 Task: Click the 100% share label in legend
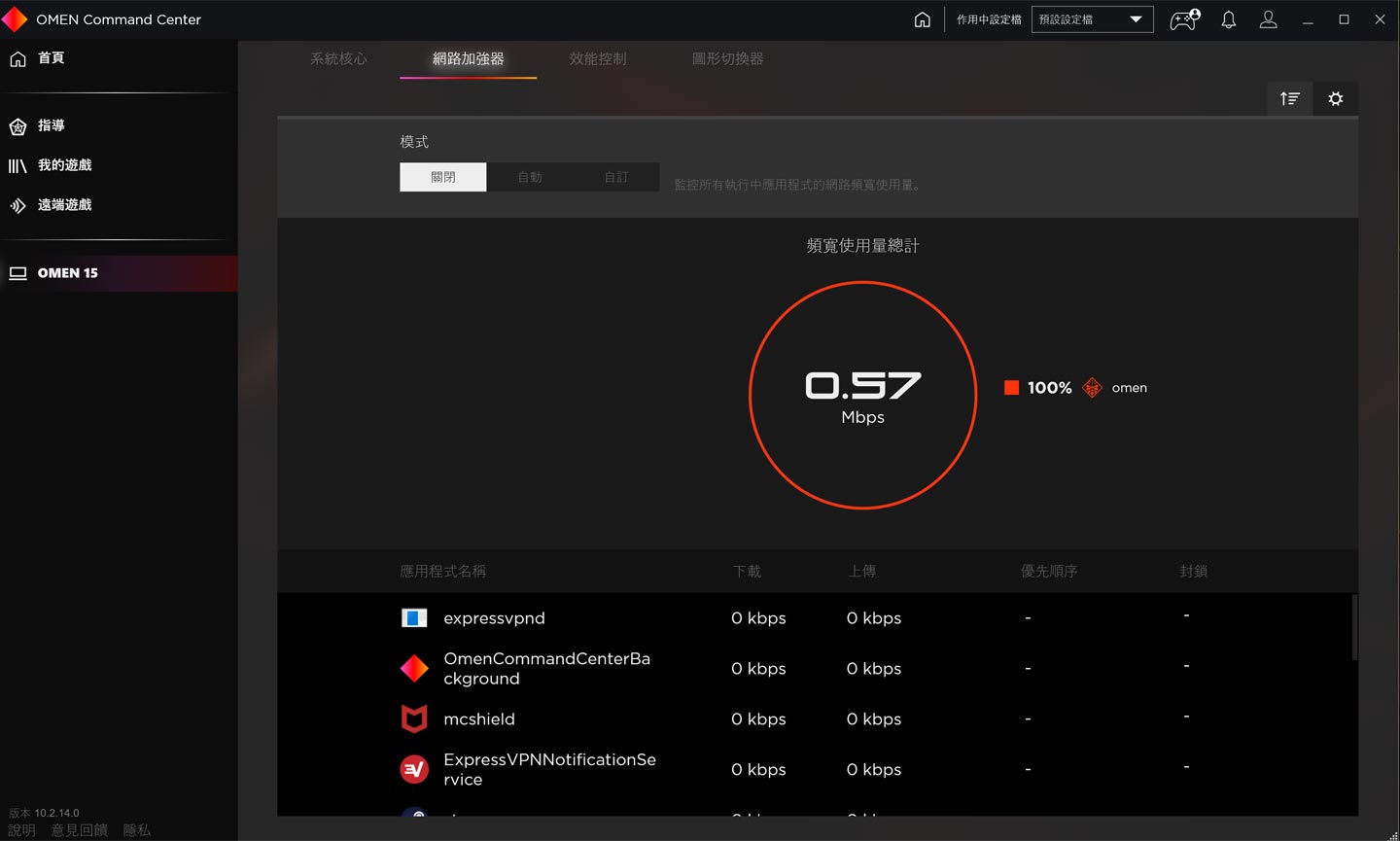point(1050,388)
